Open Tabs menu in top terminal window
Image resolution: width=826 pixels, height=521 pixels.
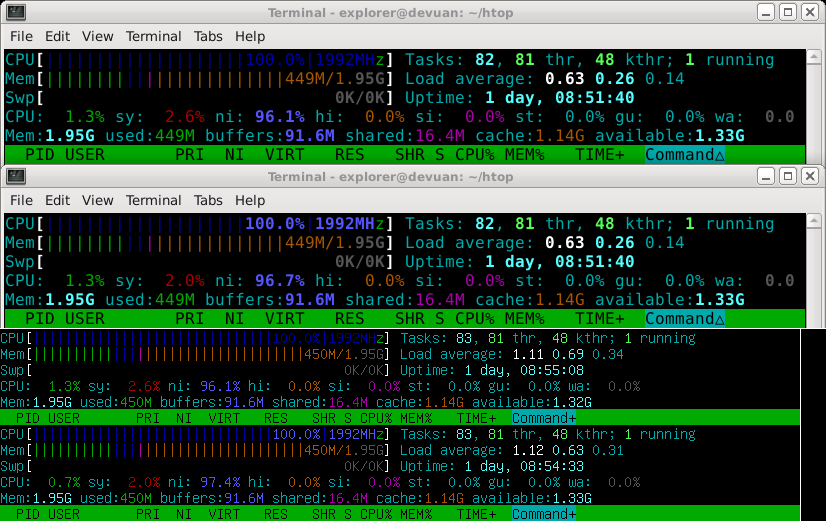(208, 36)
